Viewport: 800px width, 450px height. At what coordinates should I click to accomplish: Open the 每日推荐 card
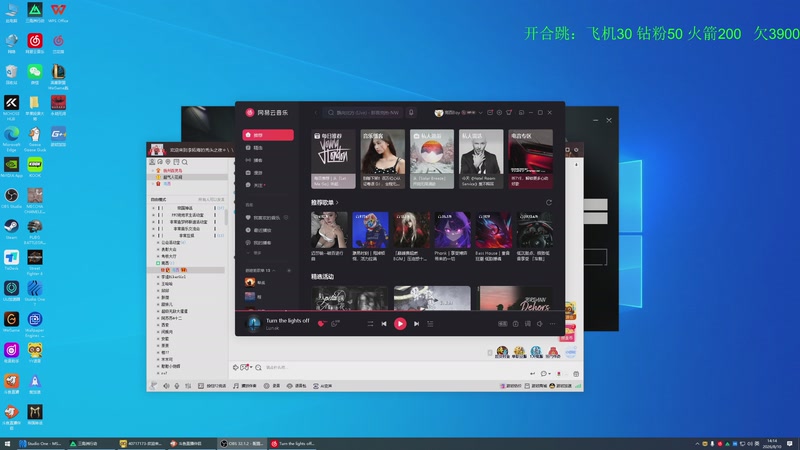[x=333, y=159]
